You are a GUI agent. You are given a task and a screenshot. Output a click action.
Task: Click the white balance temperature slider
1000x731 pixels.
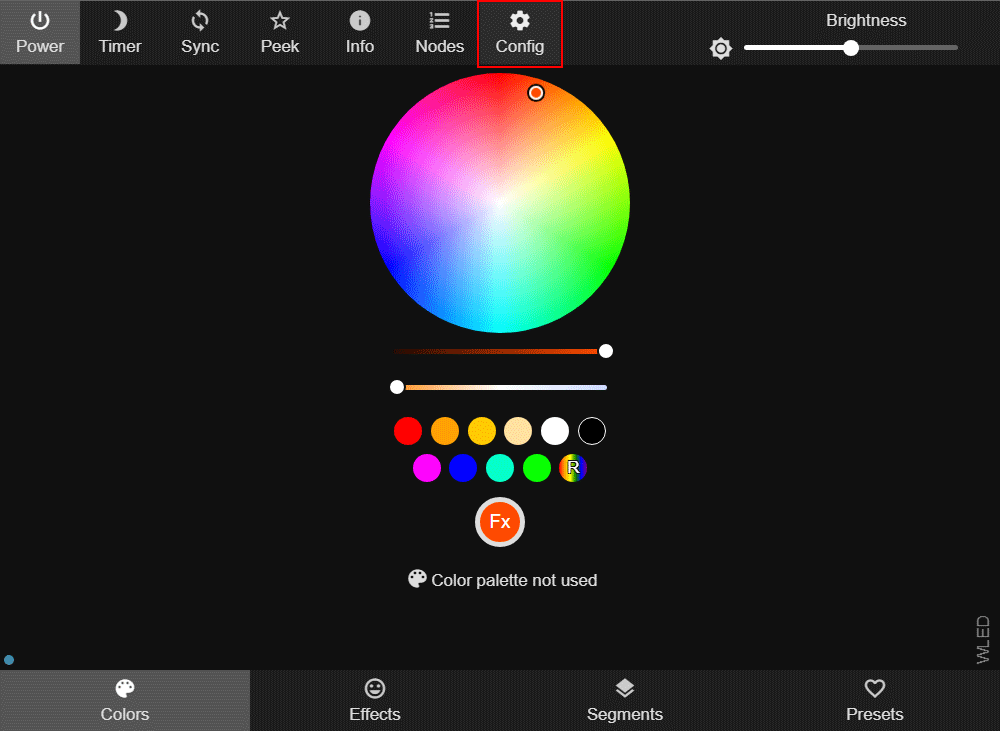[500, 387]
